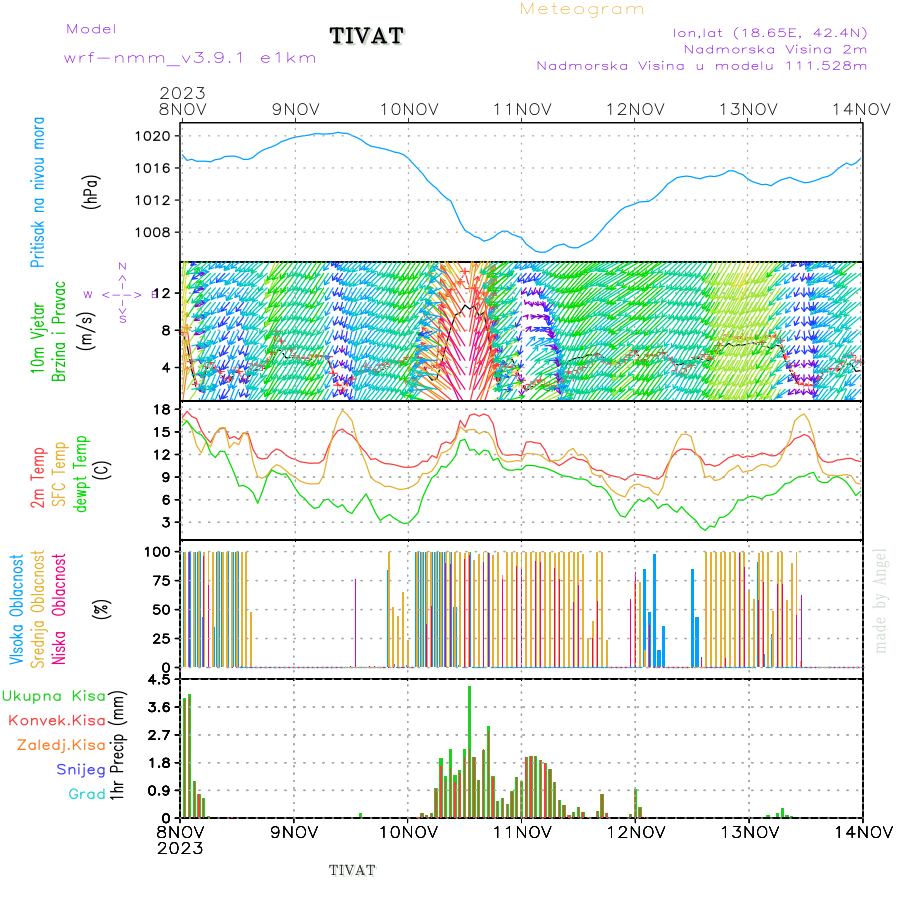Viewport: 900px width, 900px height.
Task: Click the N letter of the wind compass legend
Action: (x=122, y=266)
